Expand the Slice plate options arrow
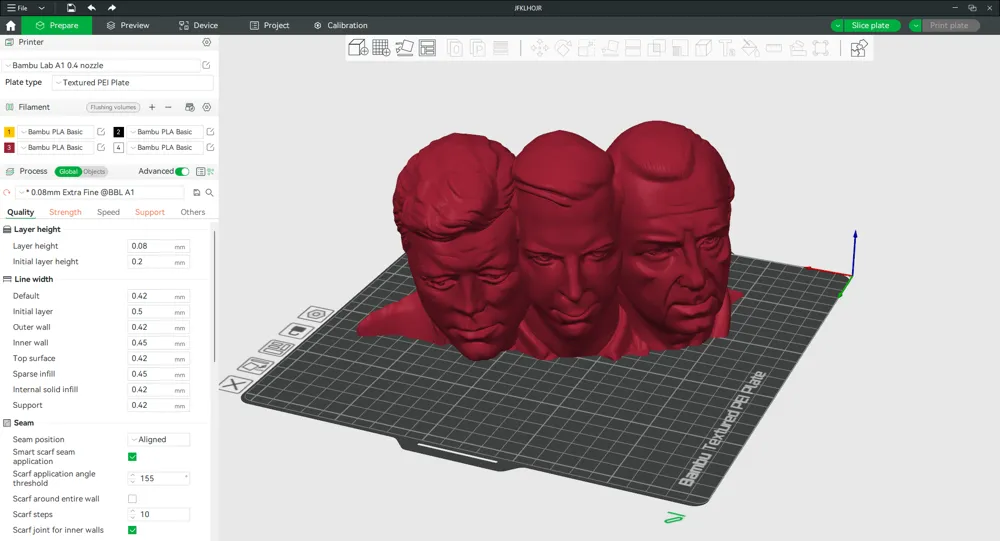This screenshot has width=1000, height=541. tap(837, 26)
